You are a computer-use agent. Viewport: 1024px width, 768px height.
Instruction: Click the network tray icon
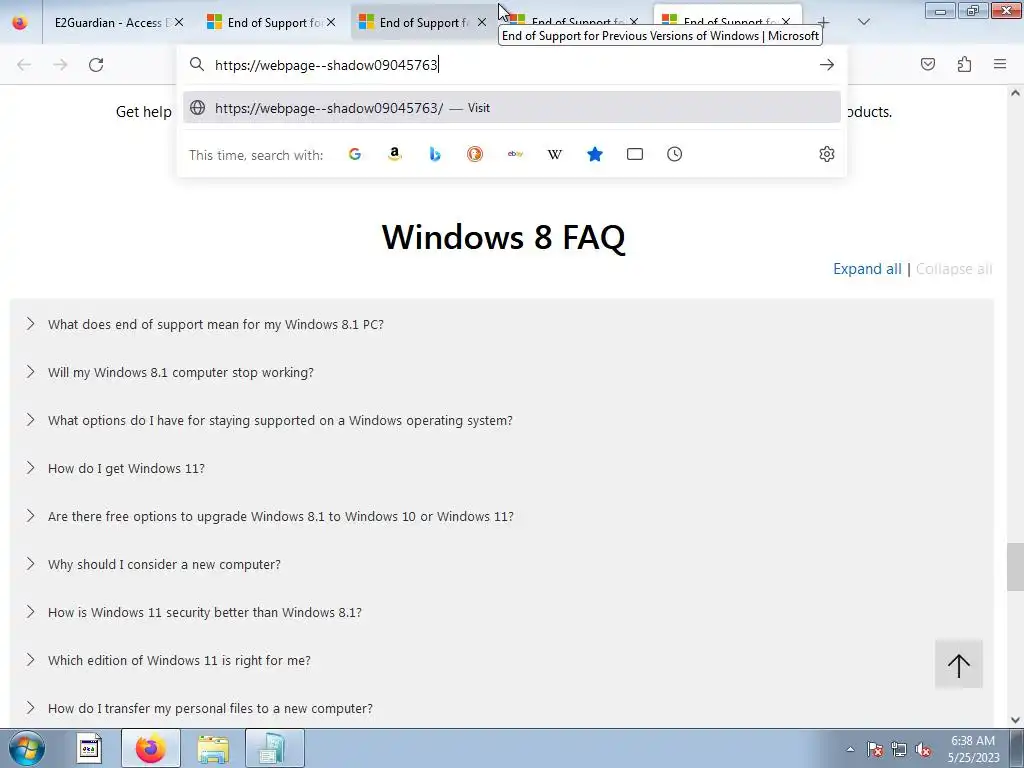[x=899, y=749]
